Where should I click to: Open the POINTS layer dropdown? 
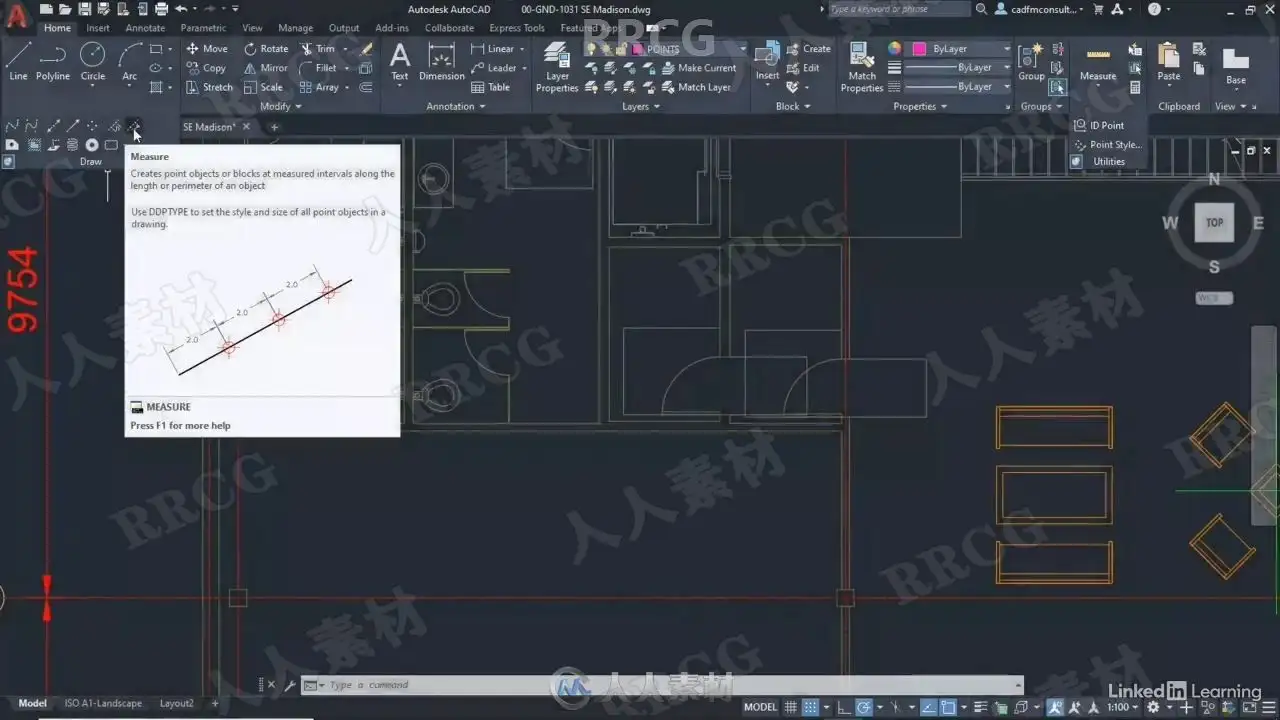coord(742,49)
